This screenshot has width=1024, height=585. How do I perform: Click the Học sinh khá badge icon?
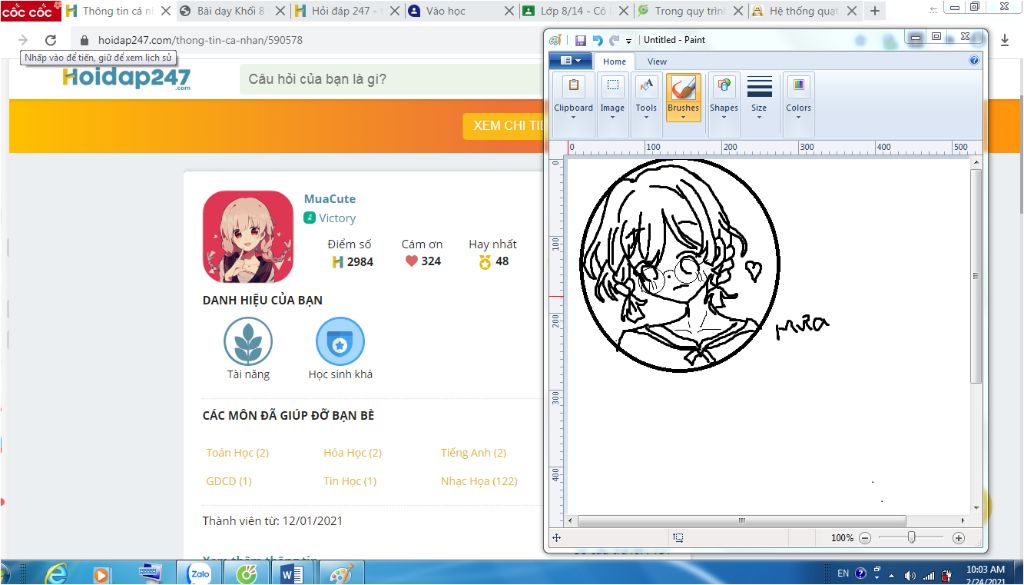click(340, 341)
